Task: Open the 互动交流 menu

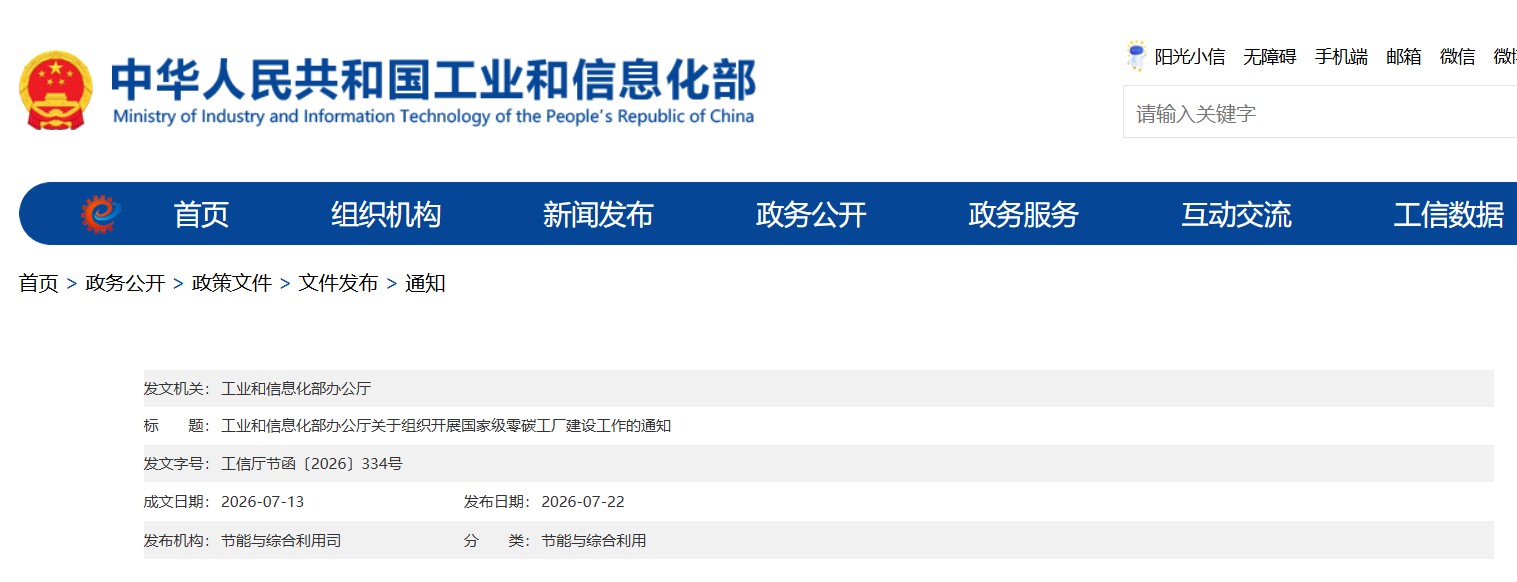Action: 1236,214
